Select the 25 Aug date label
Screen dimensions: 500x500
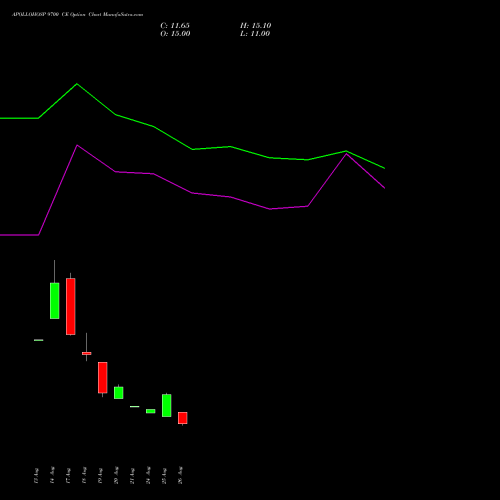click(164, 476)
